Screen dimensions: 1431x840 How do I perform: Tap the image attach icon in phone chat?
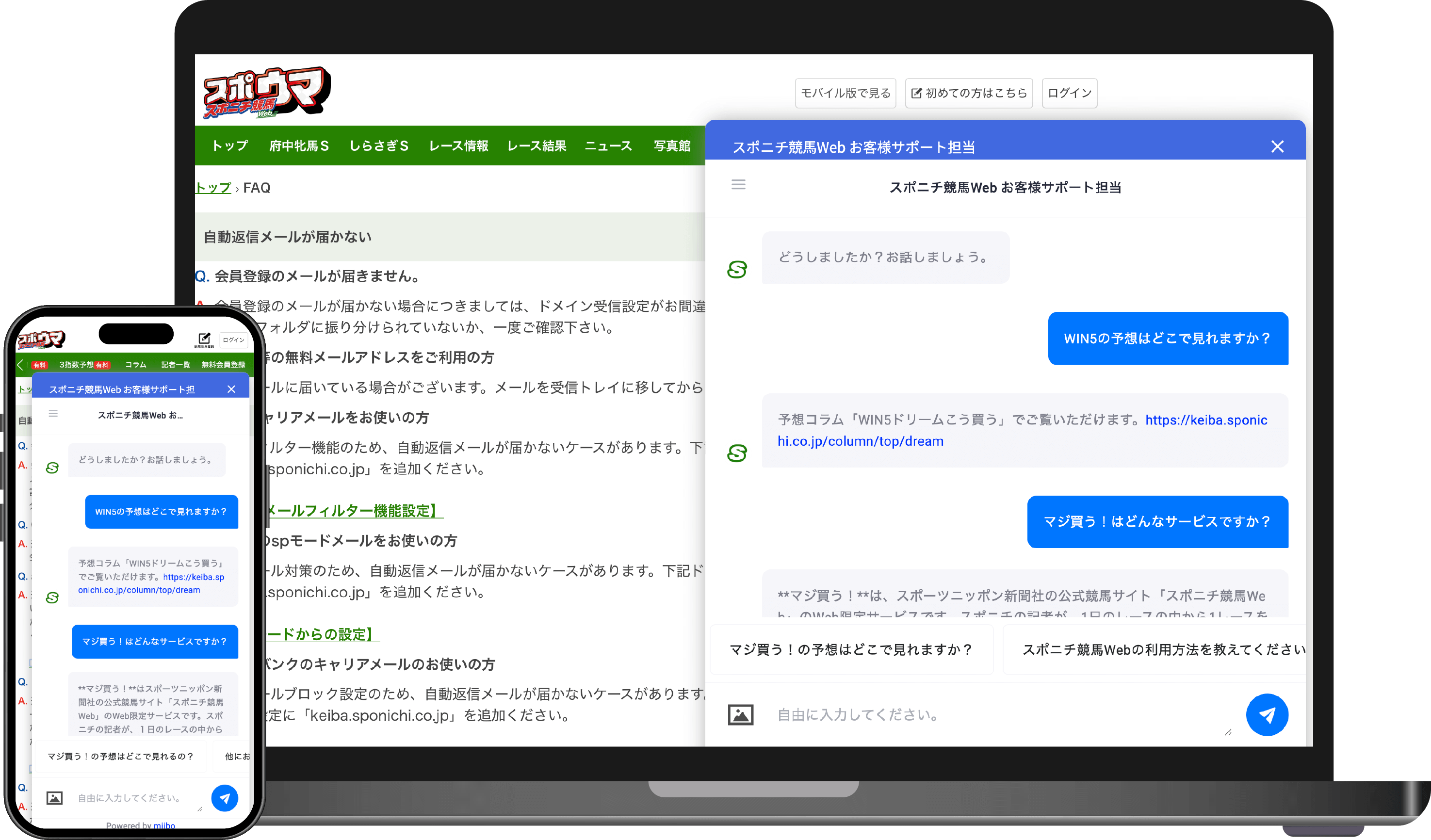pos(54,798)
